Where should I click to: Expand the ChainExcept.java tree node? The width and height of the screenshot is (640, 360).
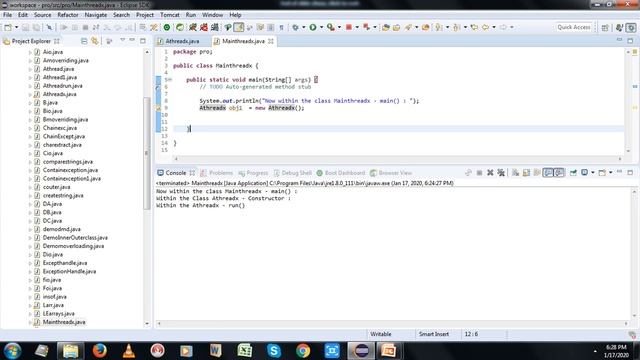pos(30,137)
